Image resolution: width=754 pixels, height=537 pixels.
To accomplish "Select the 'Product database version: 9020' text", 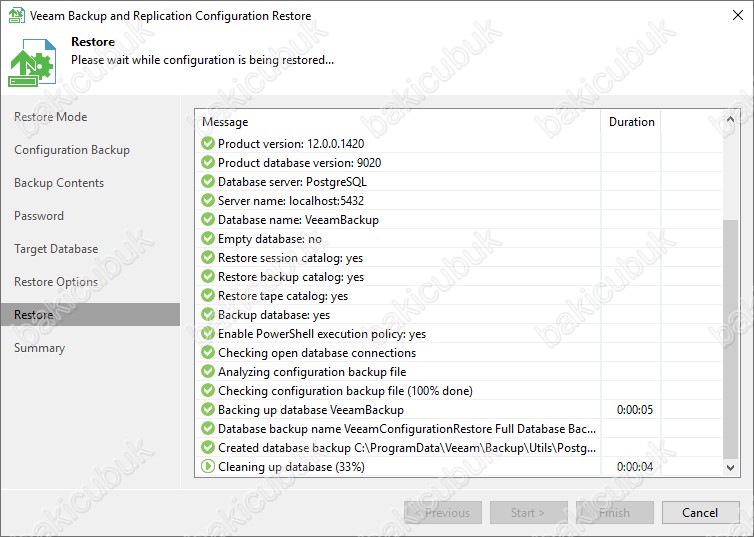I will 300,163.
